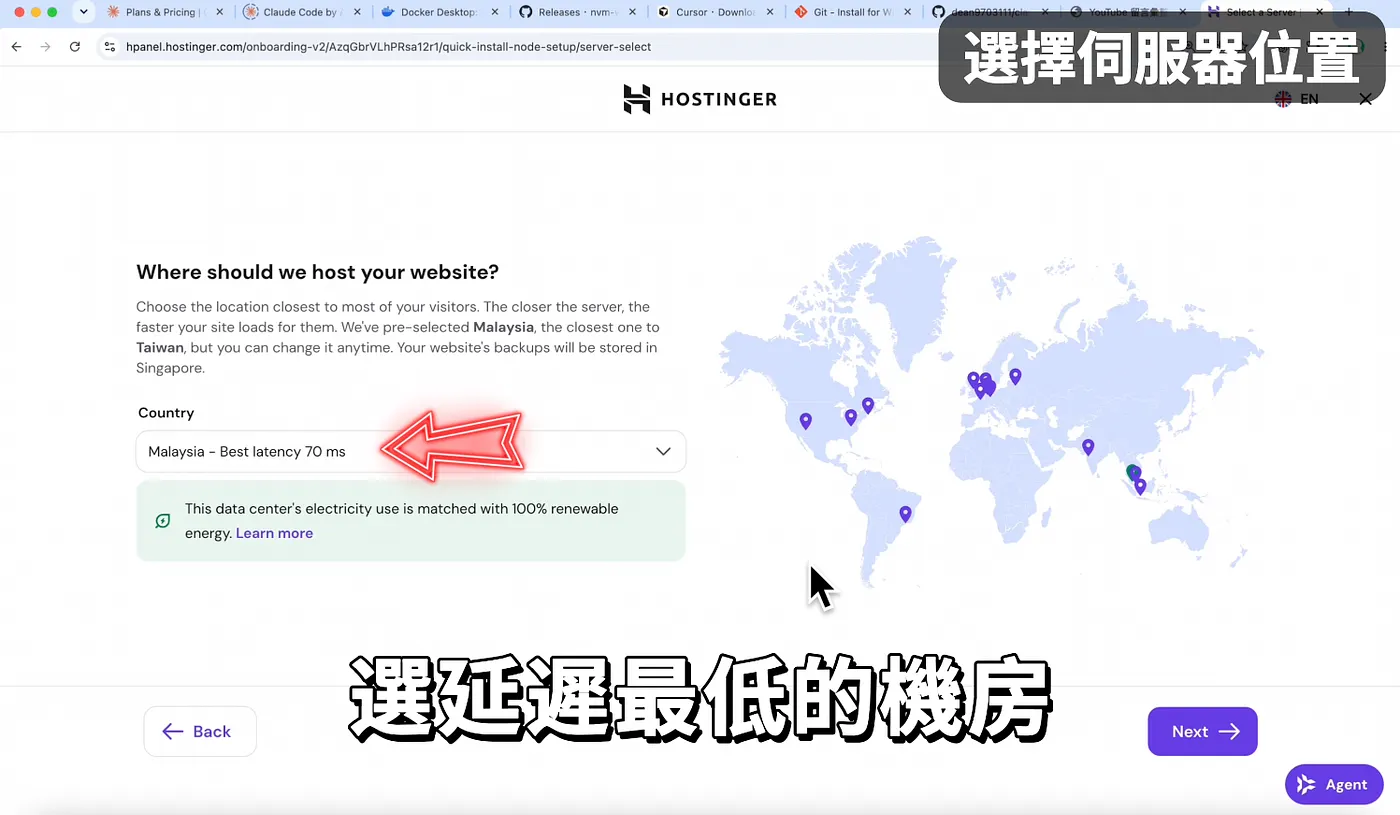Viewport: 1400px width, 815px height.
Task: Reload the page with the refresh icon
Action: coord(75,47)
